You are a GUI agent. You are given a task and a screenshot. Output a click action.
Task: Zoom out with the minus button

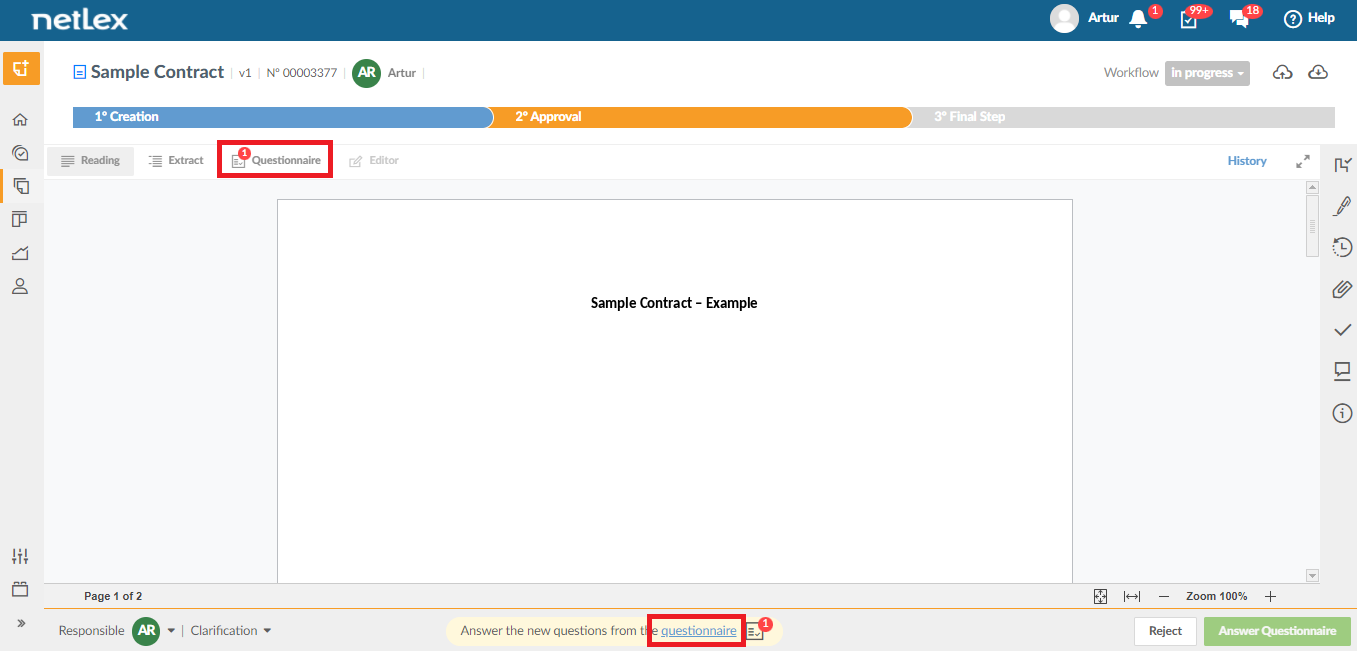point(1163,596)
